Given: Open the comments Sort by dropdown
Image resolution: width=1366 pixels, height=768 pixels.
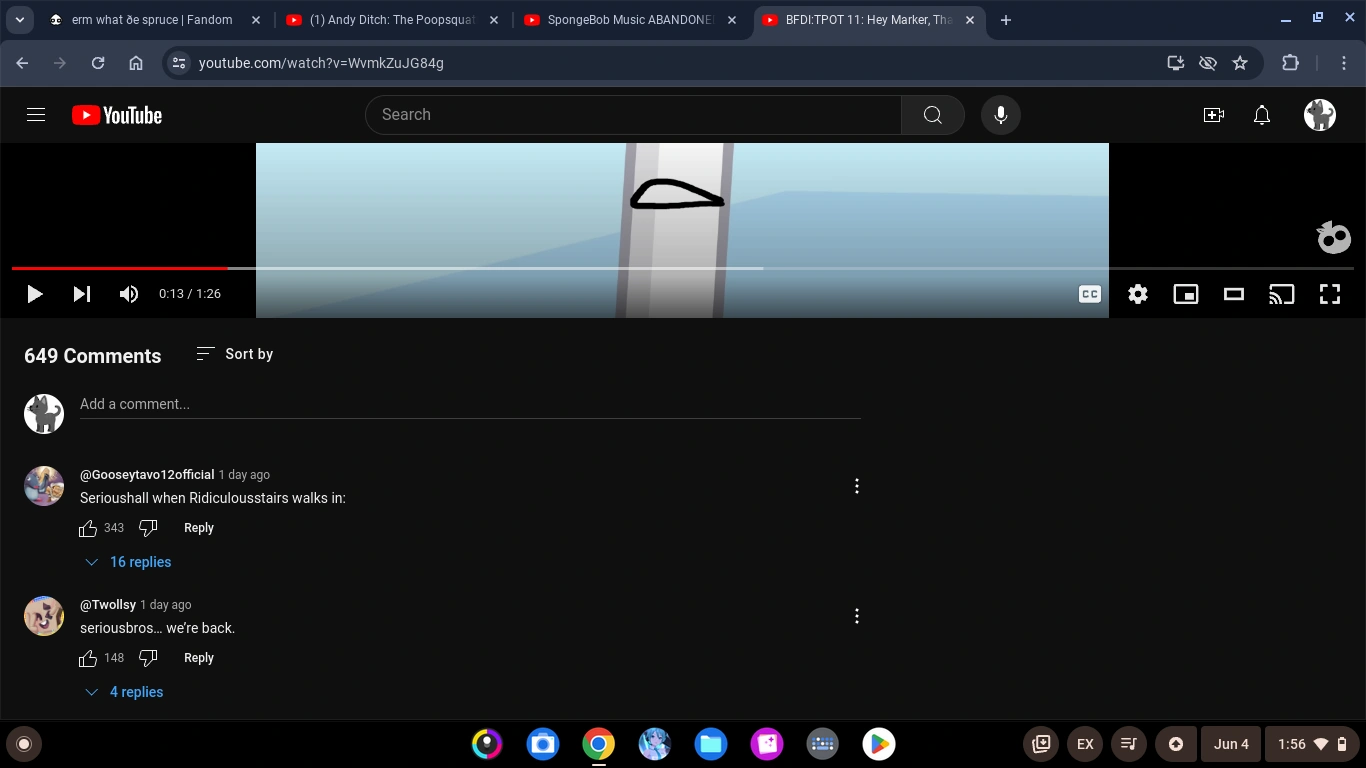Looking at the screenshot, I should click(234, 354).
